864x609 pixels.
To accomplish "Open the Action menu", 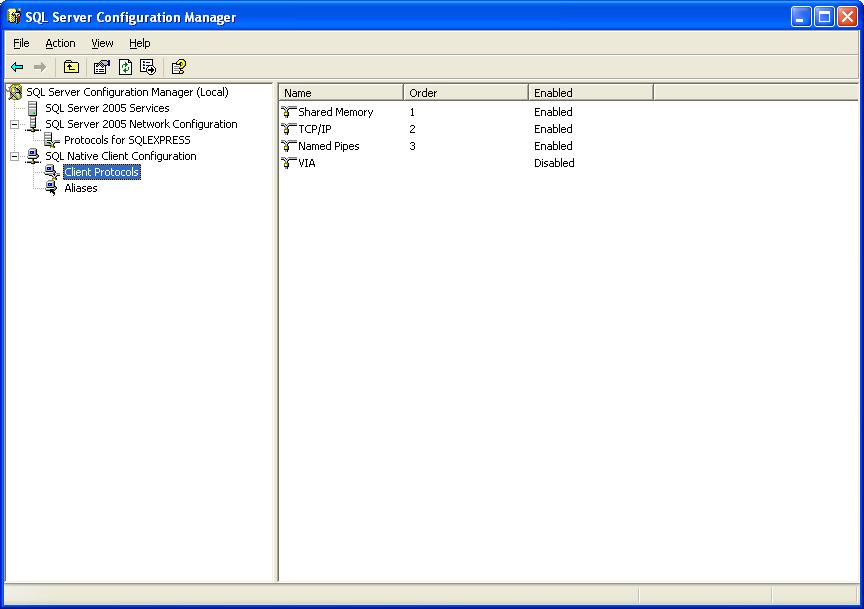I will pos(60,43).
